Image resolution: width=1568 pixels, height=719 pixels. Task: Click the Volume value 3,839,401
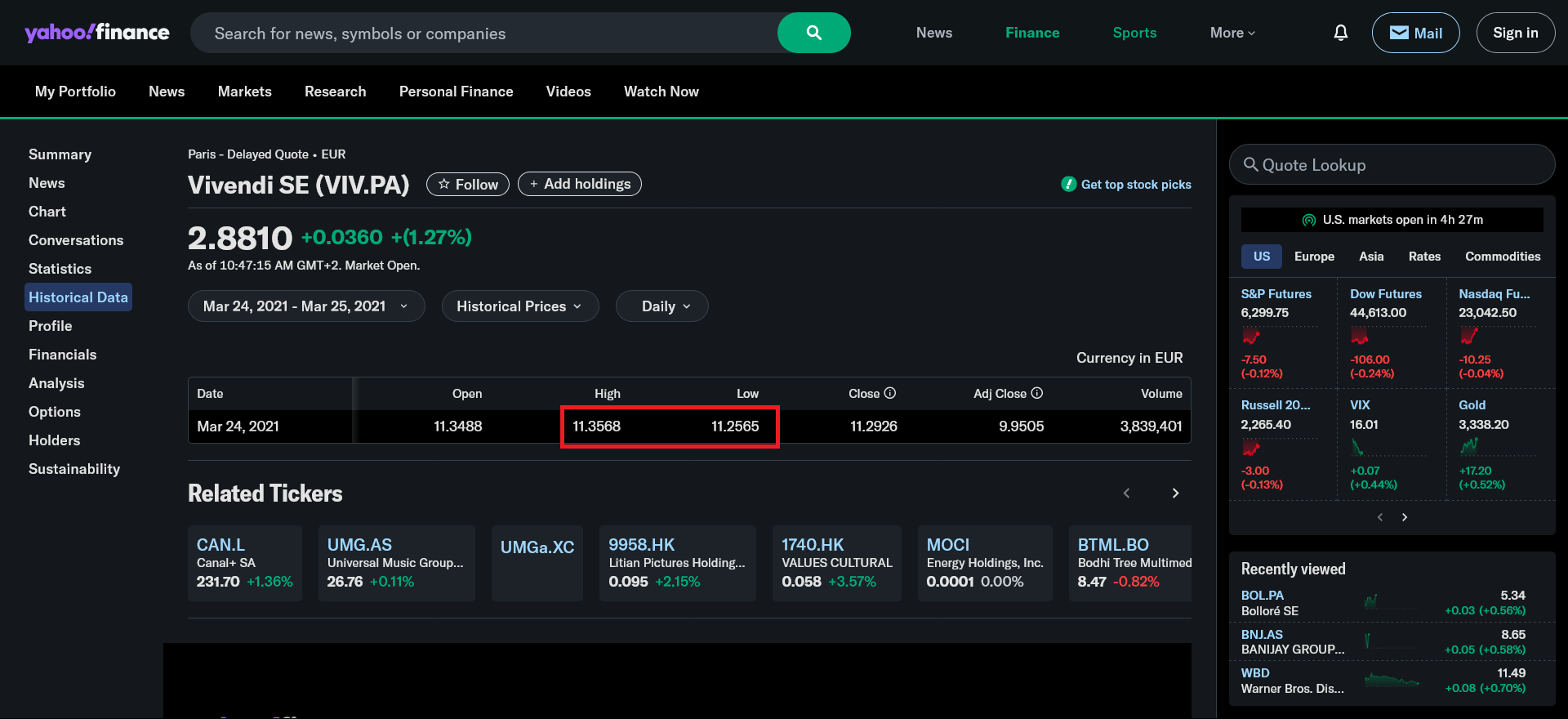[1151, 426]
